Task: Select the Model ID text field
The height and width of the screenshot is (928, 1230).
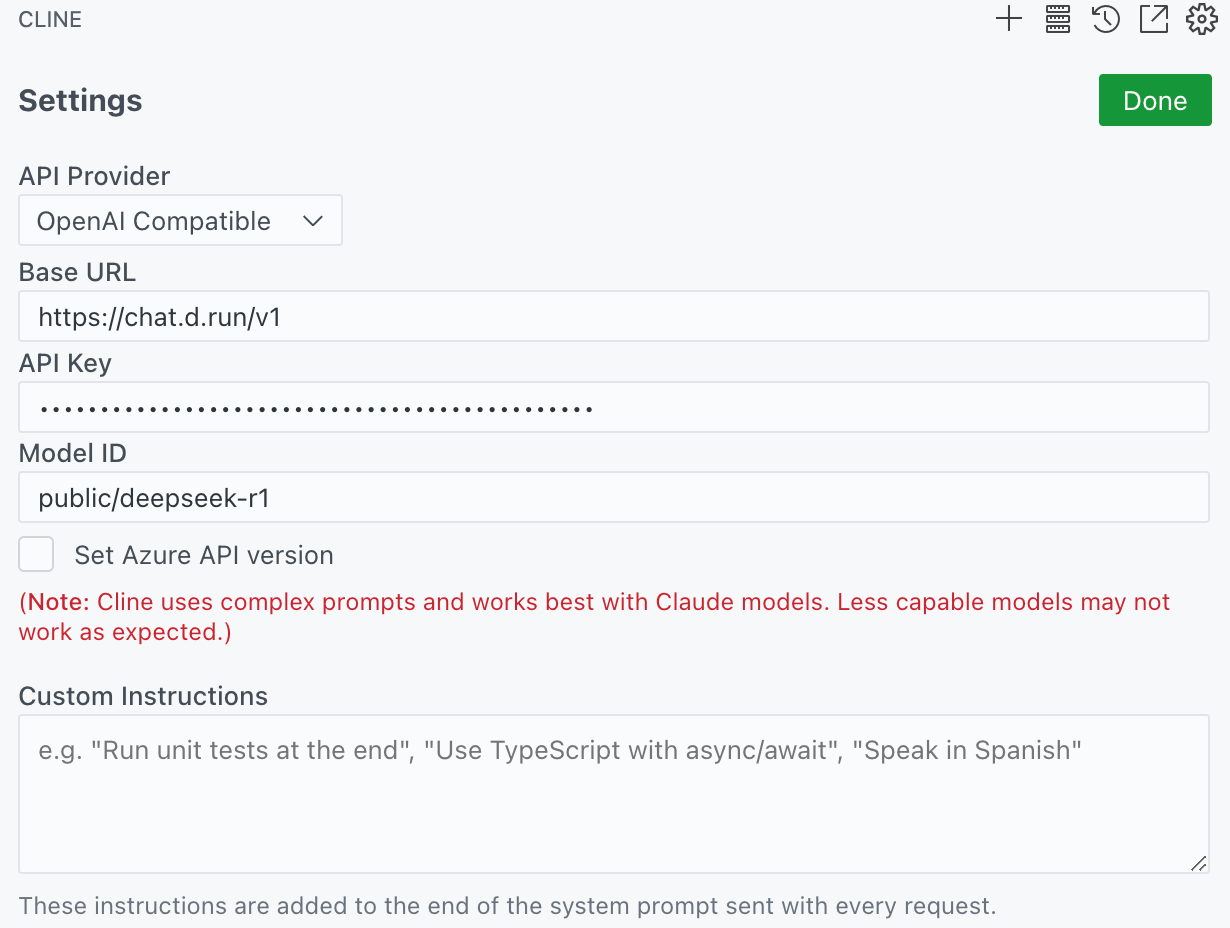Action: click(x=613, y=498)
